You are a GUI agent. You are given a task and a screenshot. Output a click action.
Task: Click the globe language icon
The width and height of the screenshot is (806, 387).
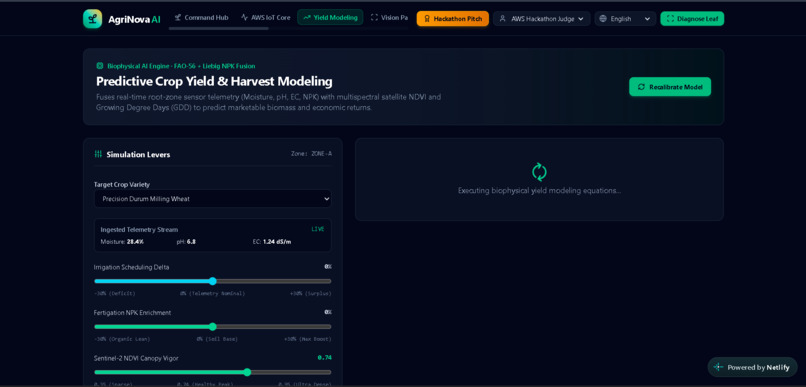(603, 19)
